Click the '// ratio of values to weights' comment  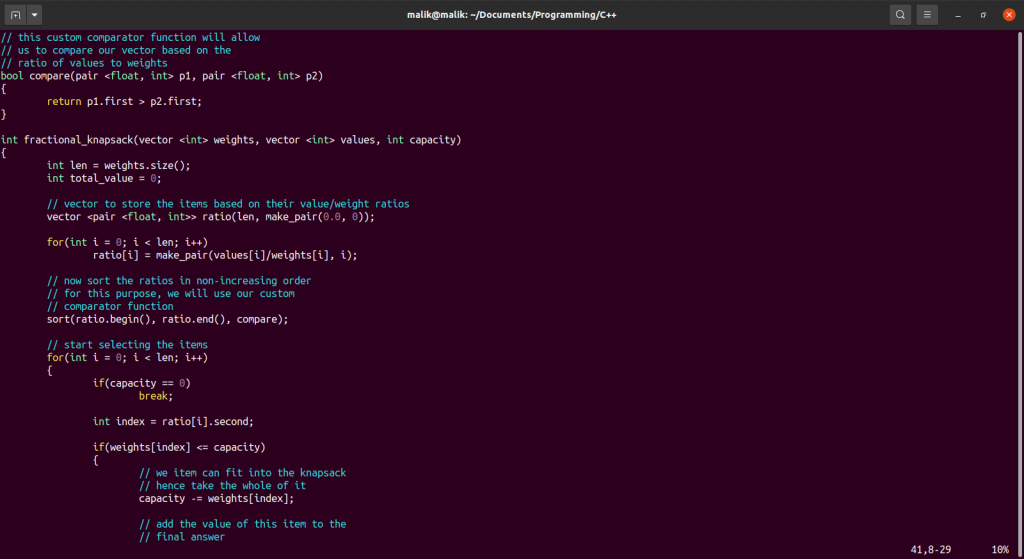pos(84,63)
